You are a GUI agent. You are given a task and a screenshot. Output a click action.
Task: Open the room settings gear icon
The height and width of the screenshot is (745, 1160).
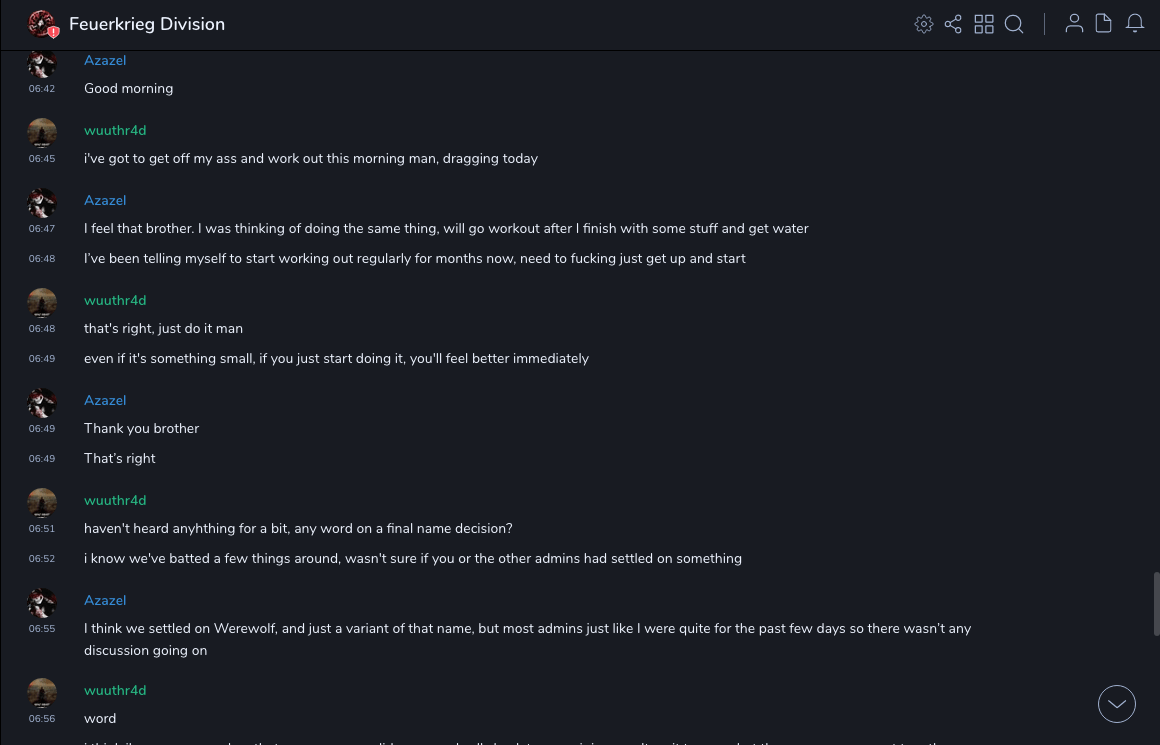click(x=924, y=24)
